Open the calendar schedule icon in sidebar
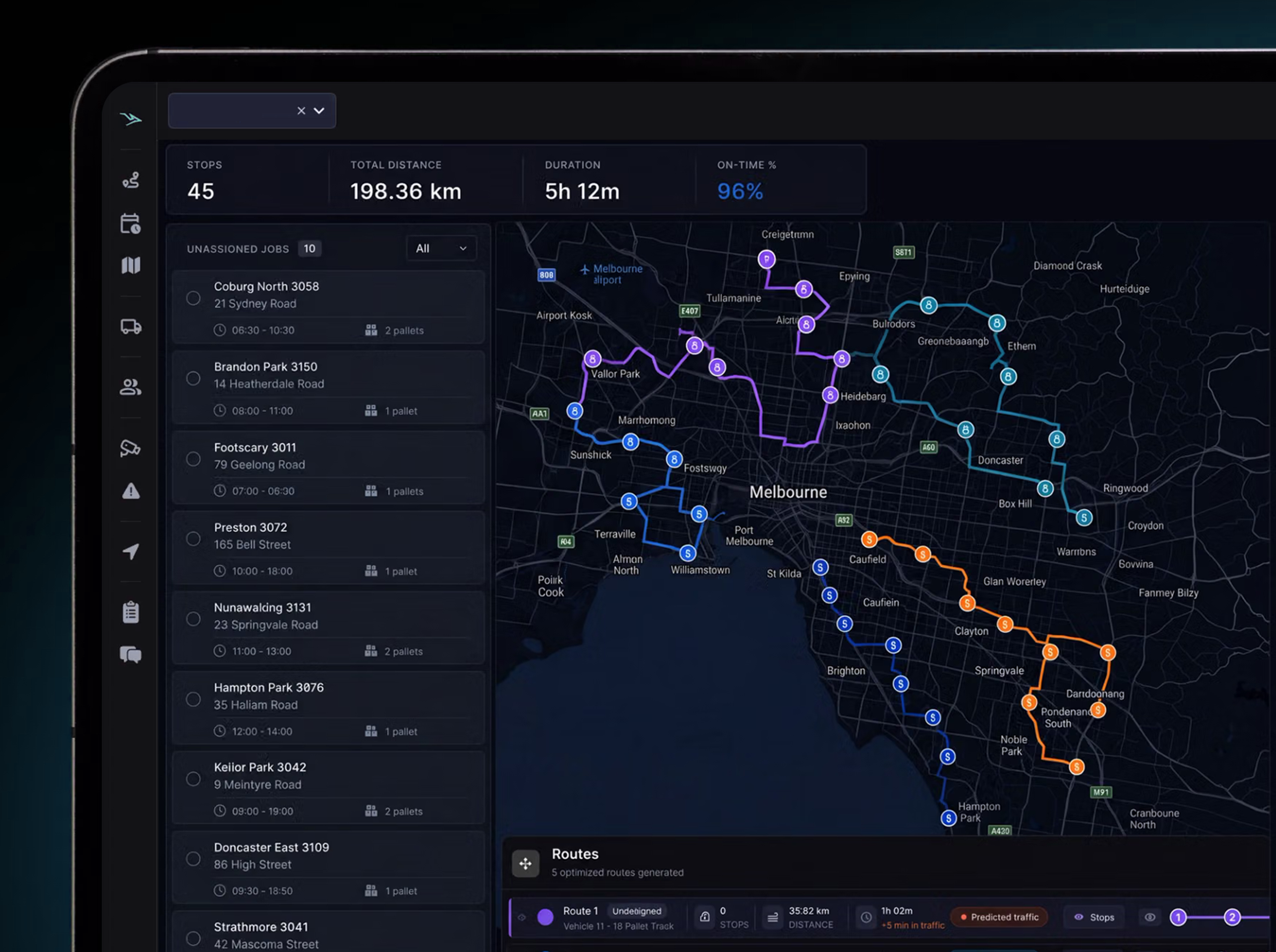Image resolution: width=1276 pixels, height=952 pixels. coord(131,224)
